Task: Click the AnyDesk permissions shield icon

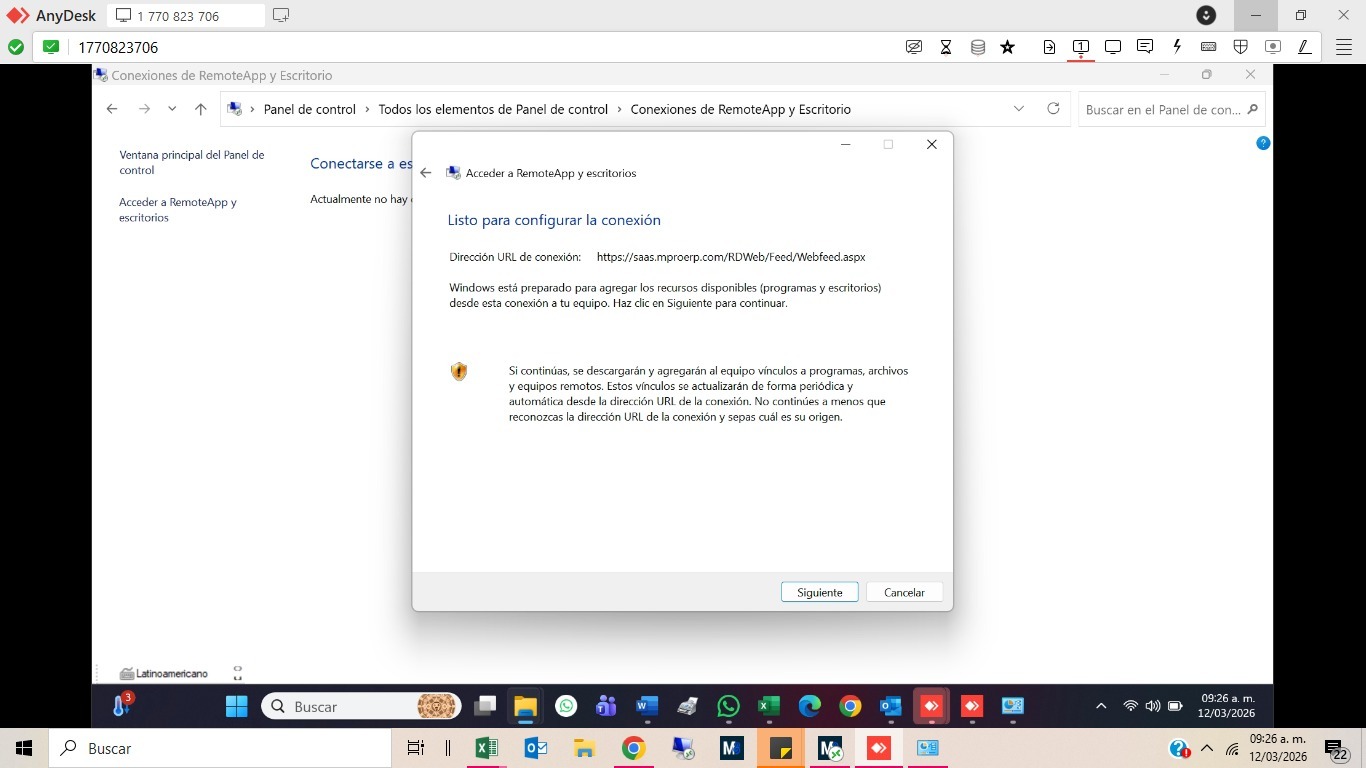Action: point(1240,47)
